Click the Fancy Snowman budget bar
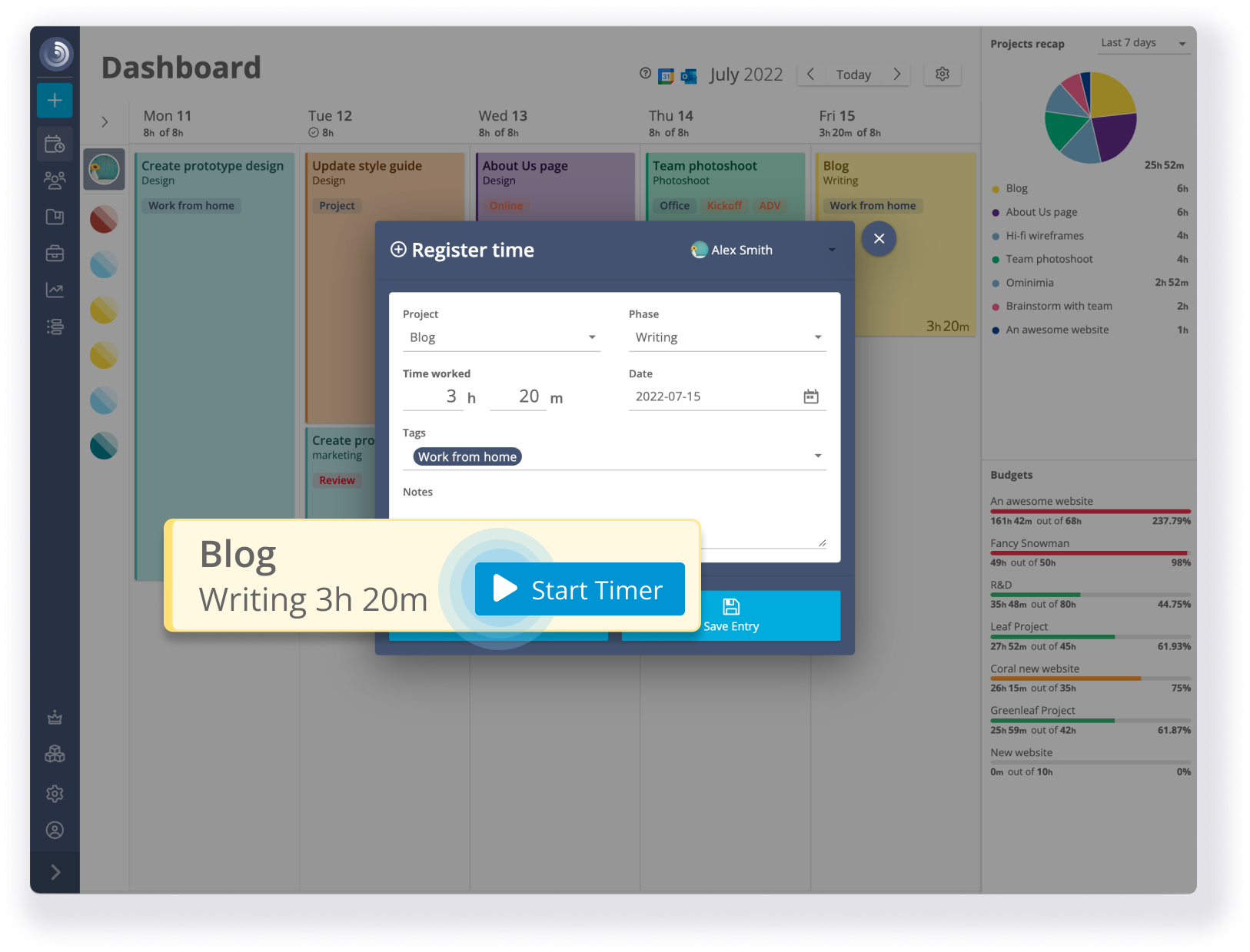The image size is (1250, 952). coord(1090,552)
